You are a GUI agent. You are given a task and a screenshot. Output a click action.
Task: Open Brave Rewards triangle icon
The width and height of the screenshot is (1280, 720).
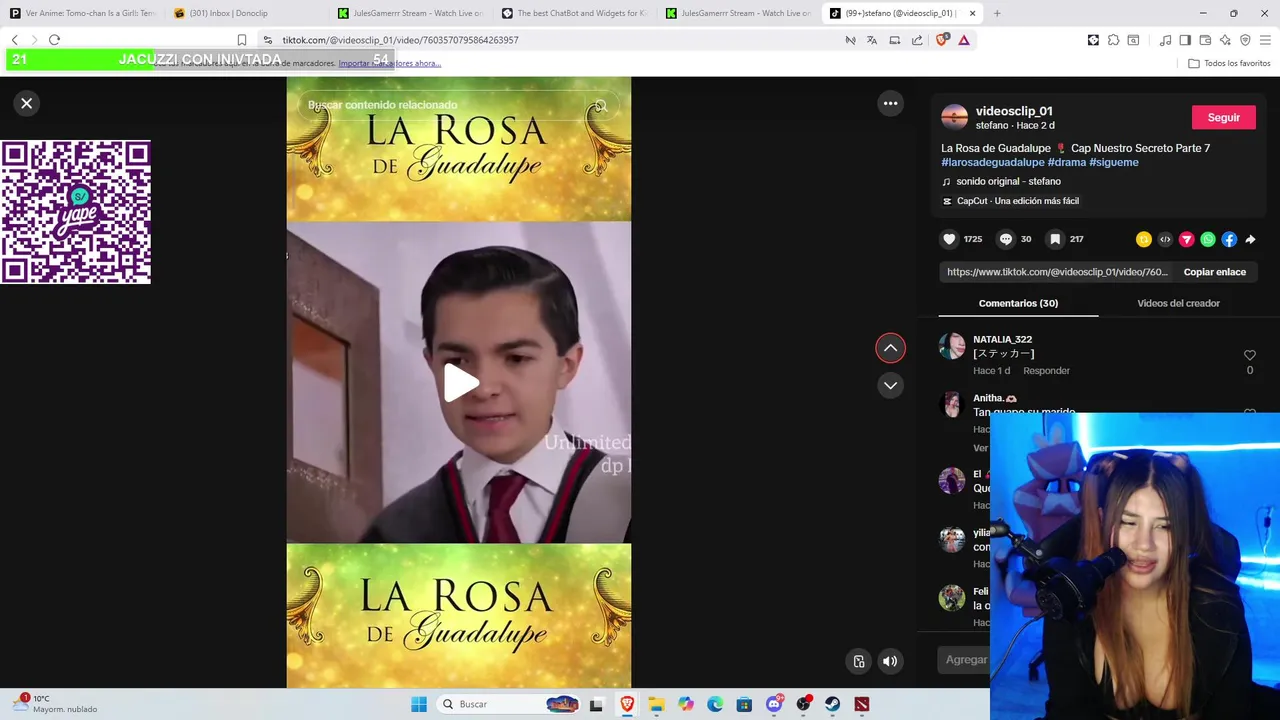coord(964,40)
